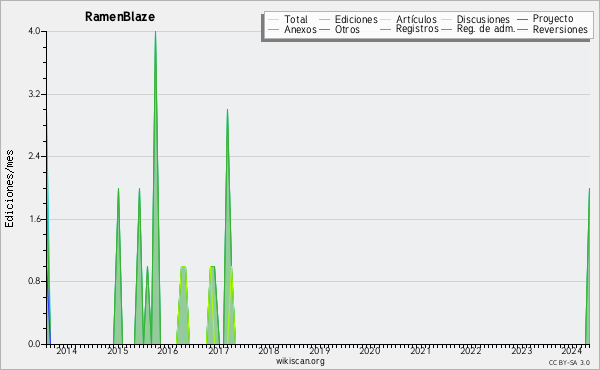
Task: Click the 2022 x-axis label
Action: 471,351
